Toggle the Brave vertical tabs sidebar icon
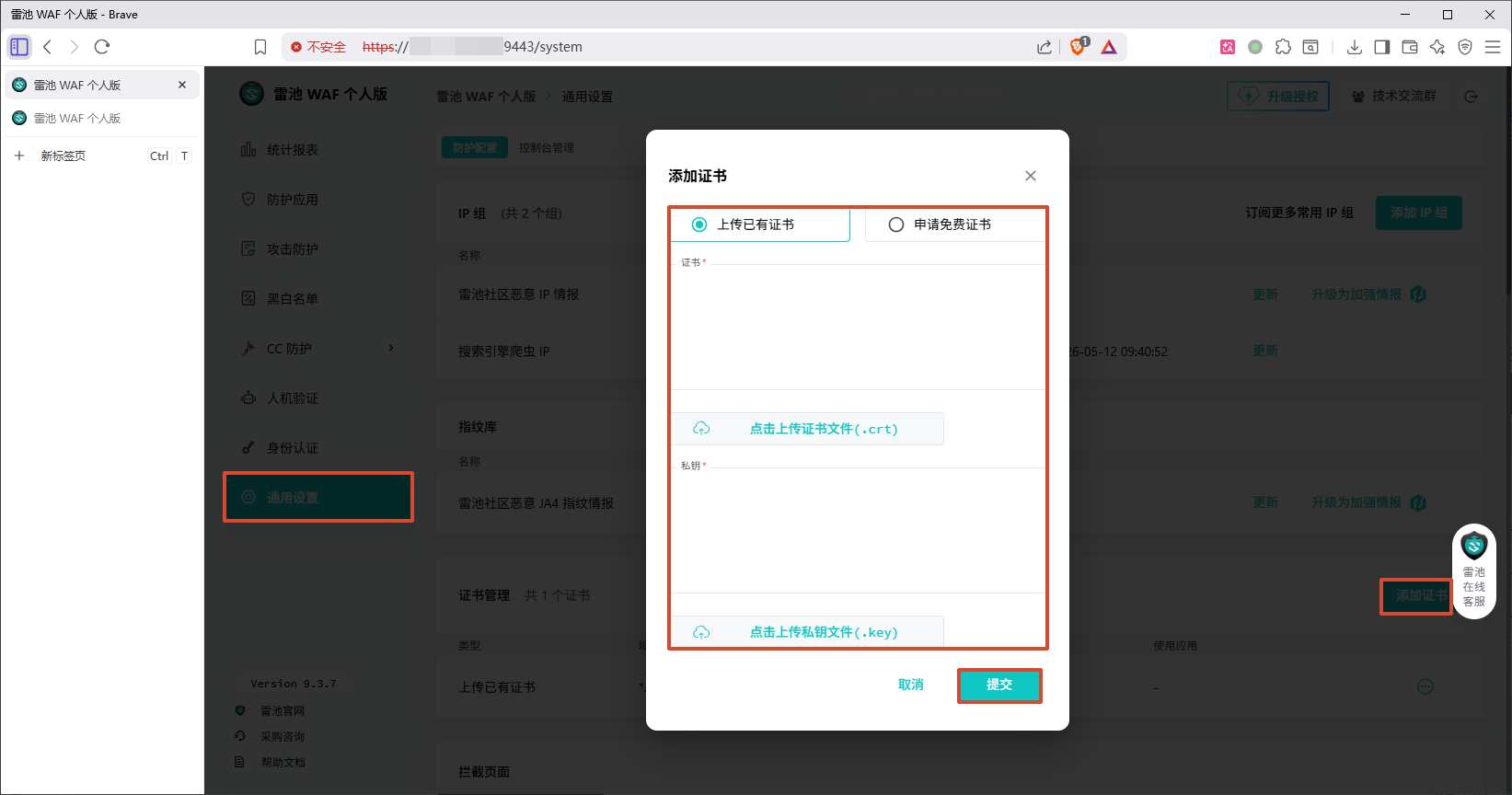 (x=19, y=47)
